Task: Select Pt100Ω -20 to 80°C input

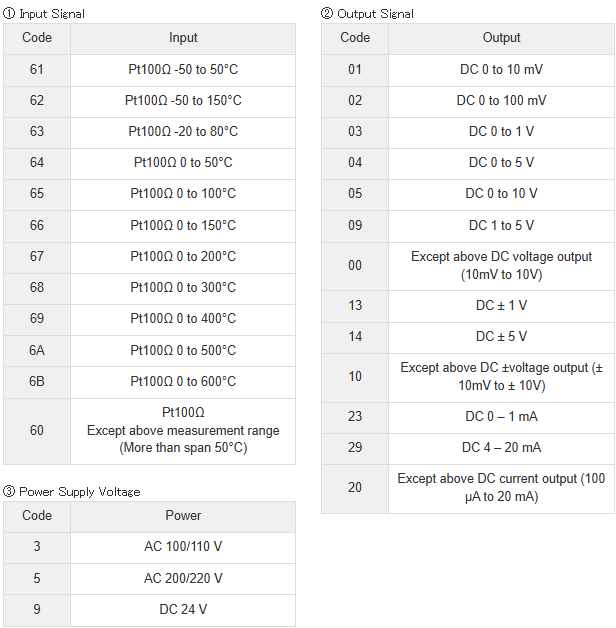Action: coord(183,132)
